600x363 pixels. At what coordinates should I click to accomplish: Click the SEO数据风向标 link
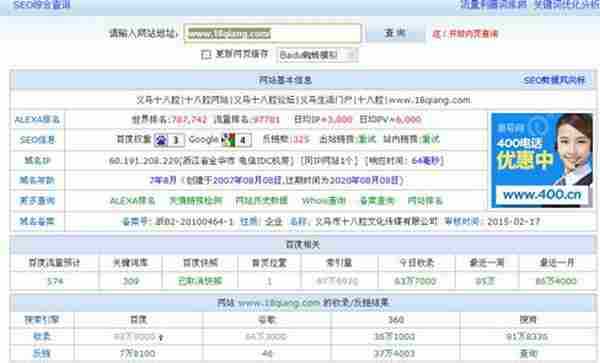tap(554, 80)
